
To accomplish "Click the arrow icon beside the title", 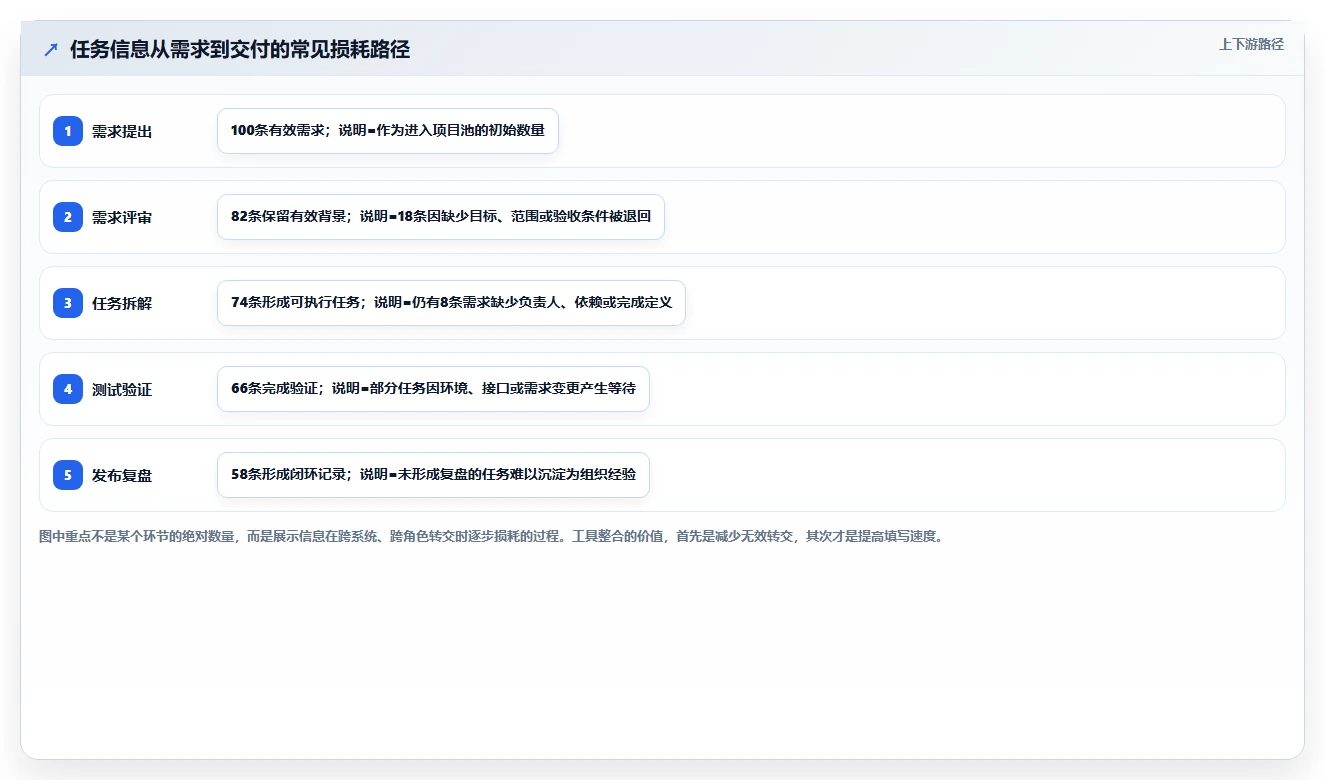I will pyautogui.click(x=51, y=49).
